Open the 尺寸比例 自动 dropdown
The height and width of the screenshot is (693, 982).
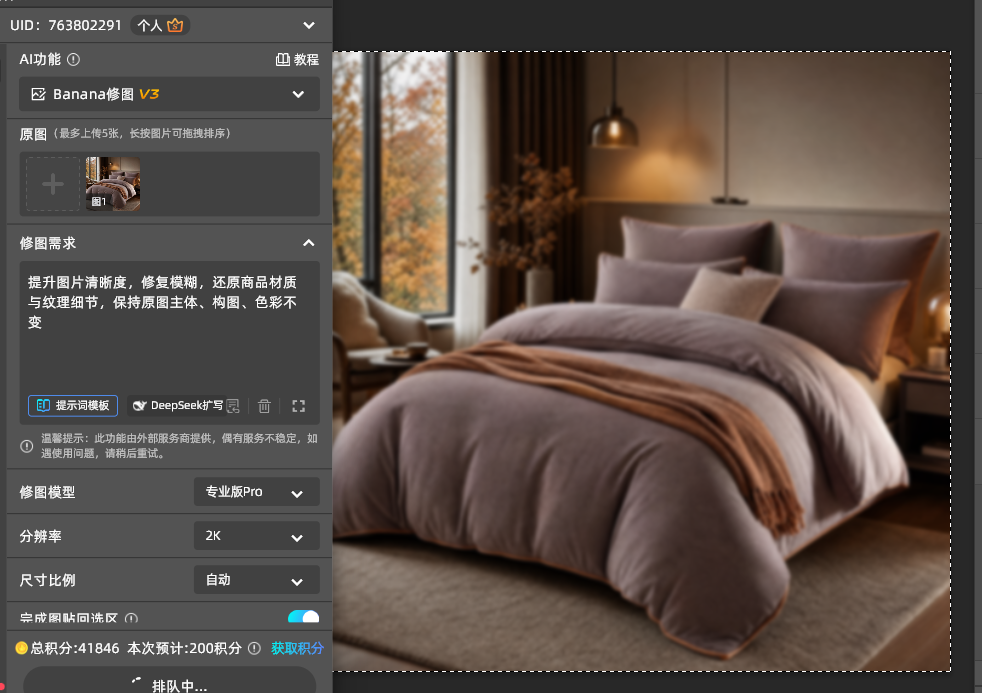[x=257, y=580]
